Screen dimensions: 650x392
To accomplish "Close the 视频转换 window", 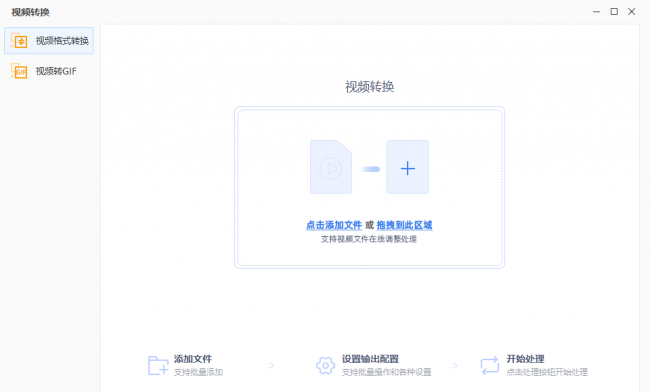I will point(632,12).
